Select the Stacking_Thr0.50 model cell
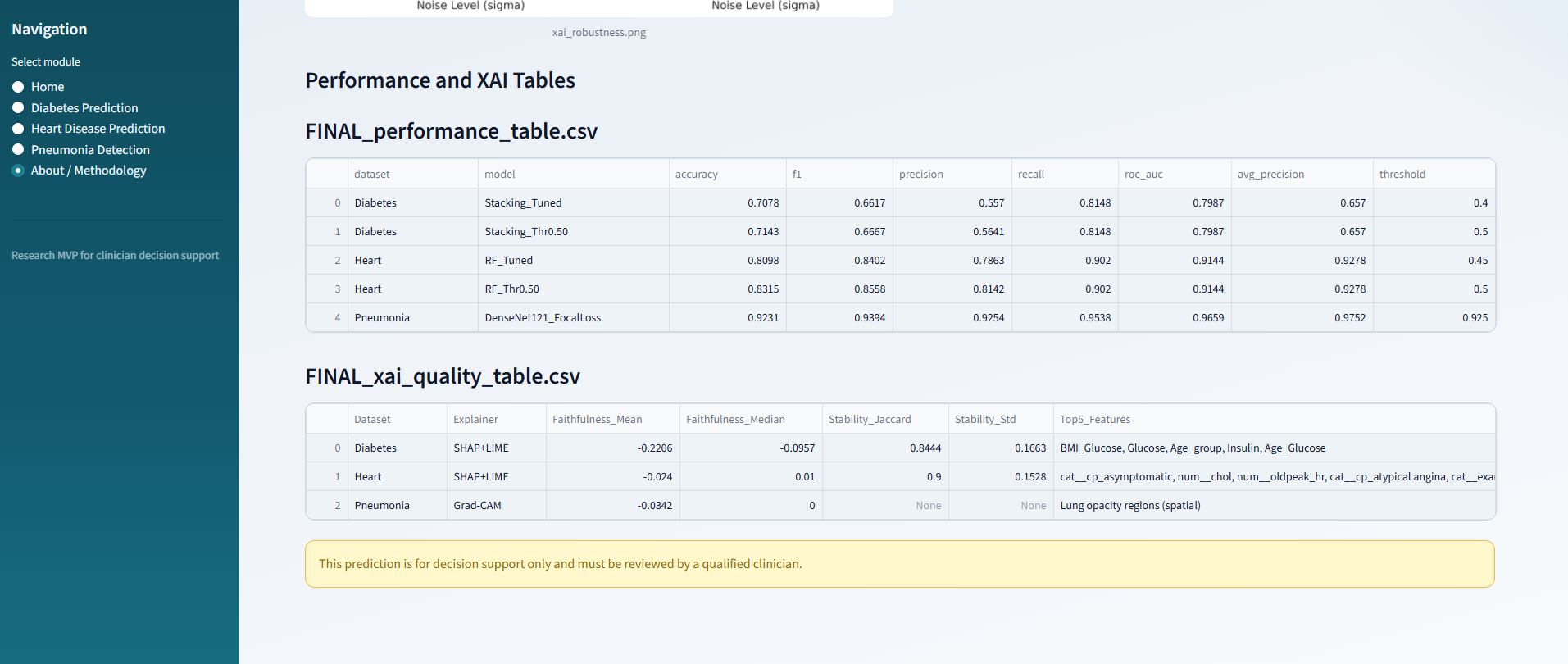The width and height of the screenshot is (1568, 664). click(x=573, y=231)
